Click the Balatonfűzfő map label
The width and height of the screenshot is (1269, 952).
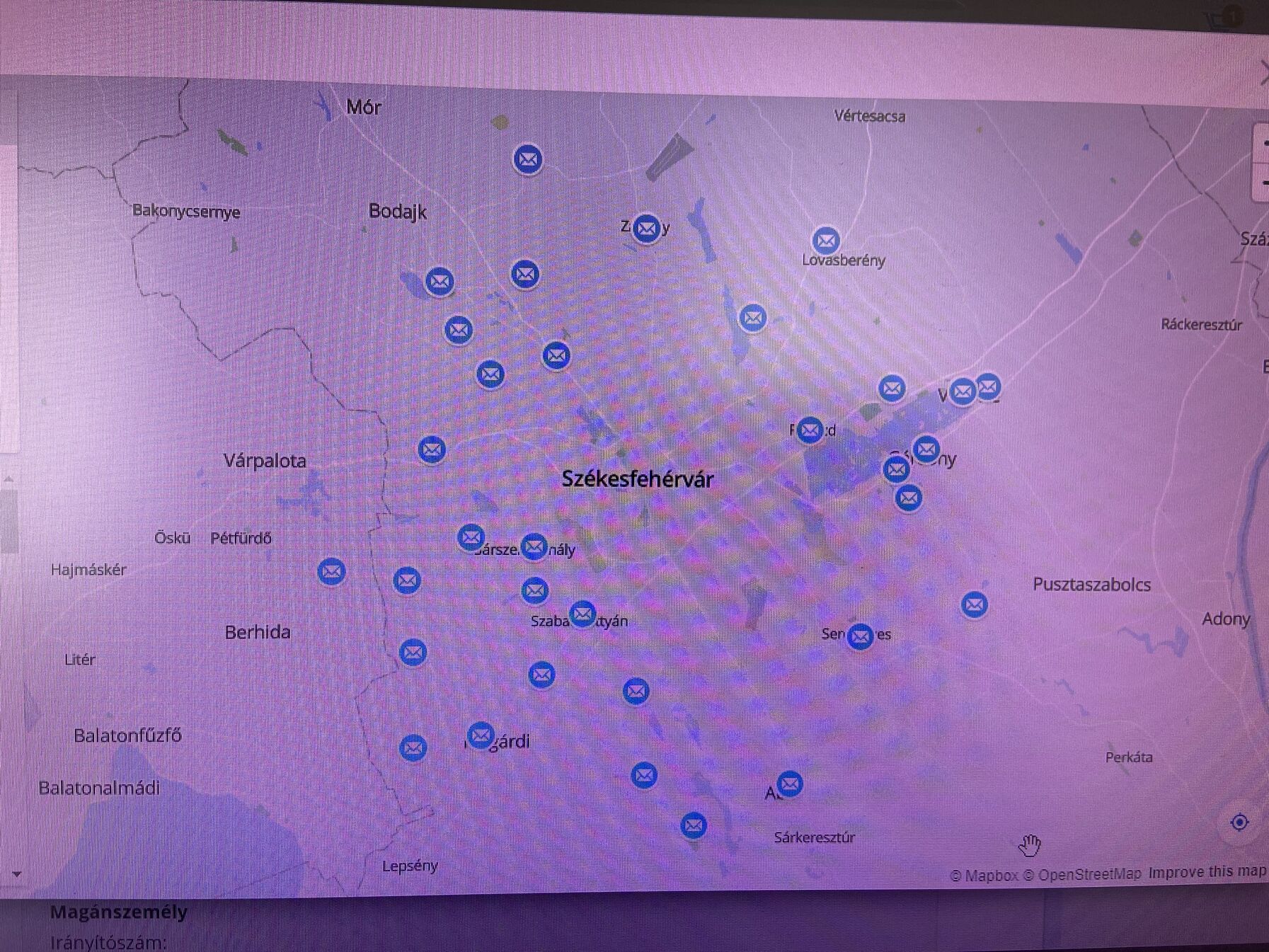[128, 735]
